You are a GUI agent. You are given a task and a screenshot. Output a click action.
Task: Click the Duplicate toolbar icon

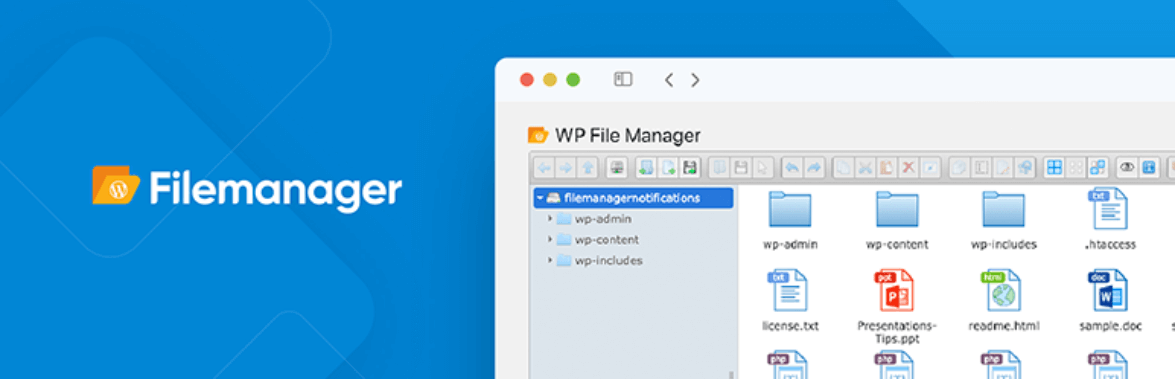959,168
